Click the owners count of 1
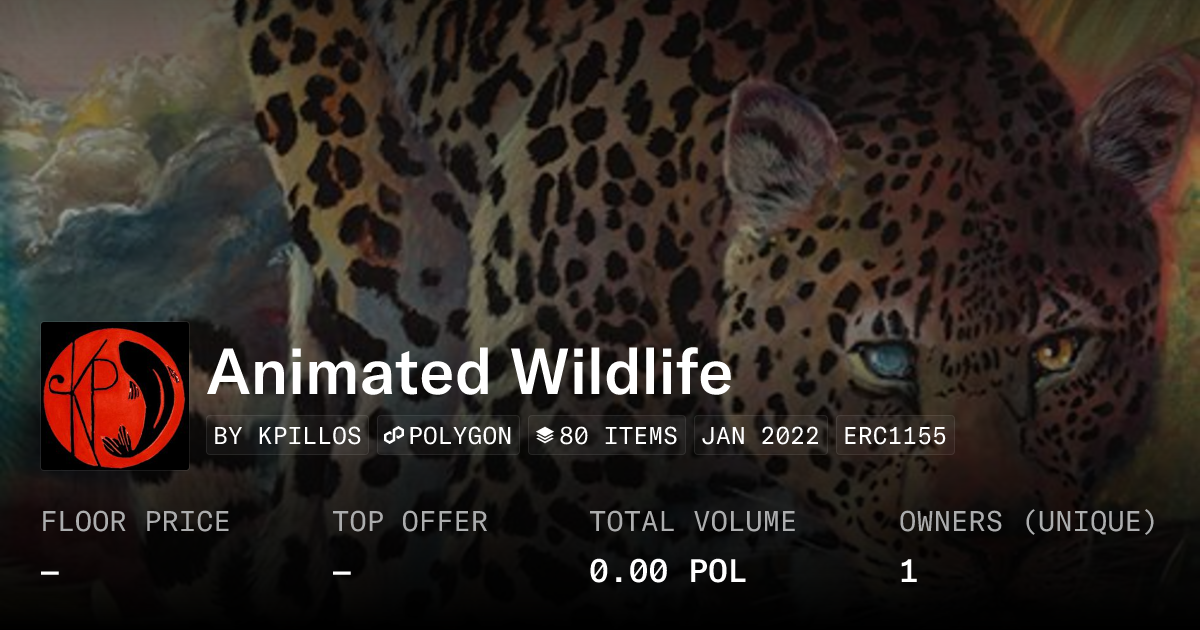1200x630 pixels. click(908, 572)
